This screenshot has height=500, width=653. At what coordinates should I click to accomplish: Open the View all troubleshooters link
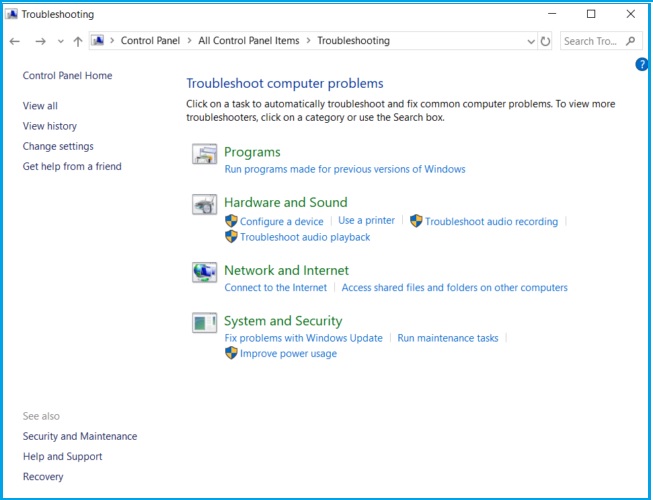[40, 106]
